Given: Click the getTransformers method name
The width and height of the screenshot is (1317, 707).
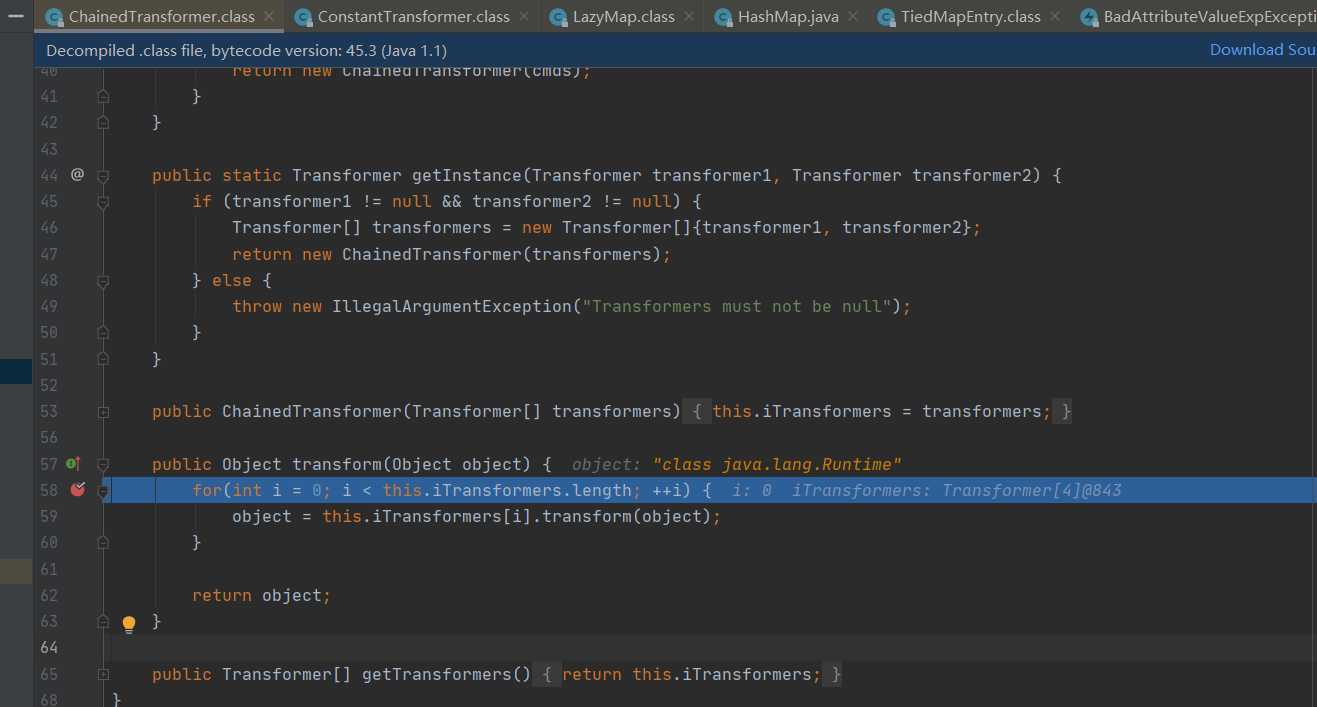Looking at the screenshot, I should [x=437, y=674].
